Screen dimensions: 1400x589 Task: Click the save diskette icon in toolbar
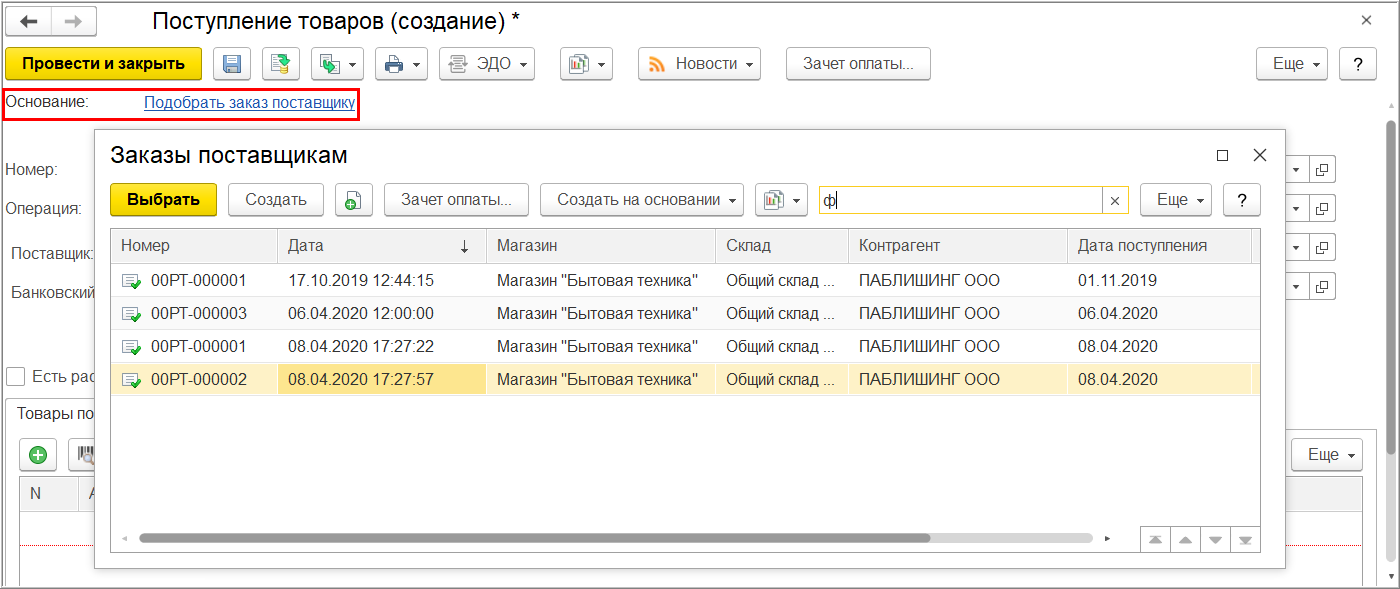pyautogui.click(x=231, y=64)
